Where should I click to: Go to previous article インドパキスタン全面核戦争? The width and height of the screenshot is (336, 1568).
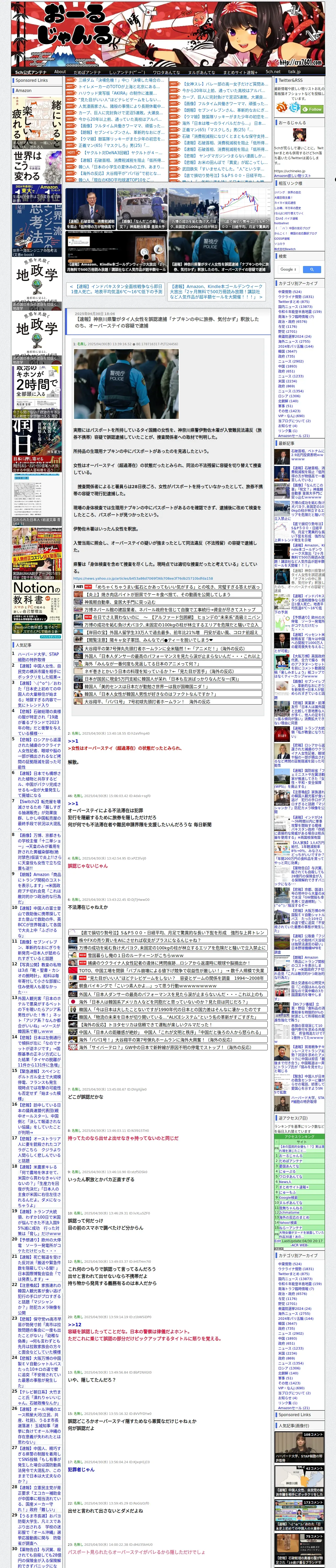coord(115,289)
